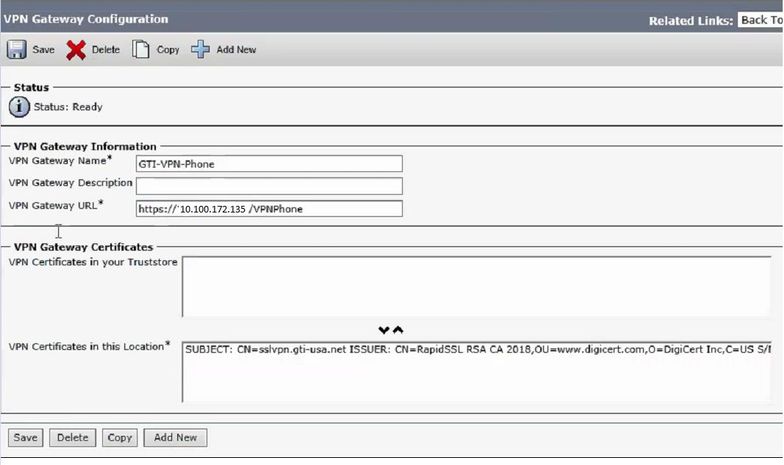Focus the VPN Gateway Name field

(x=269, y=164)
